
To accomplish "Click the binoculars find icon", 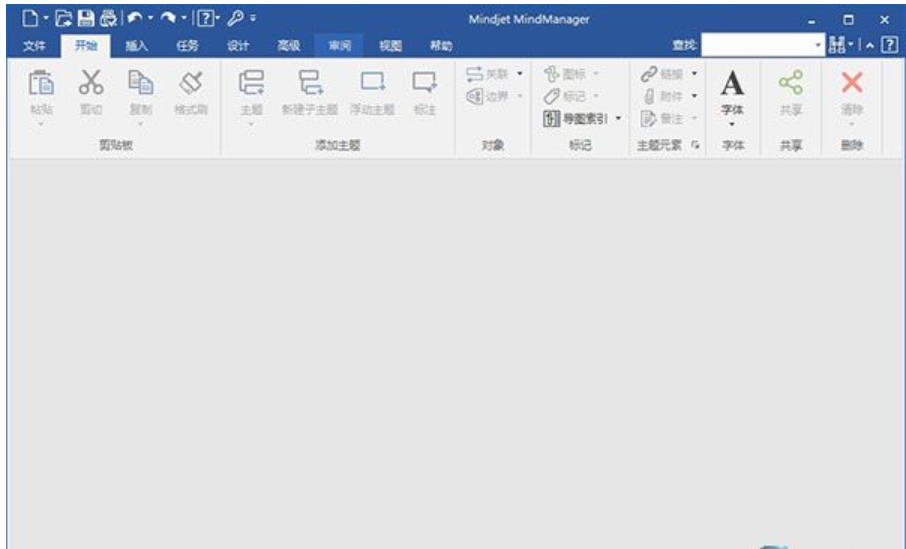I will 837,44.
